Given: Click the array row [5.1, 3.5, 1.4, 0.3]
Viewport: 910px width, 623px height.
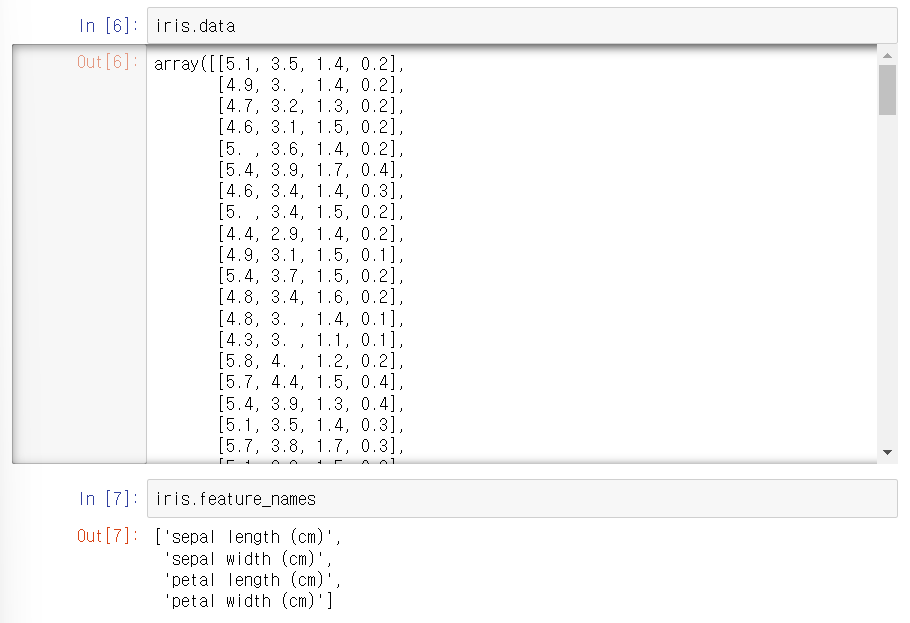Looking at the screenshot, I should [x=310, y=425].
